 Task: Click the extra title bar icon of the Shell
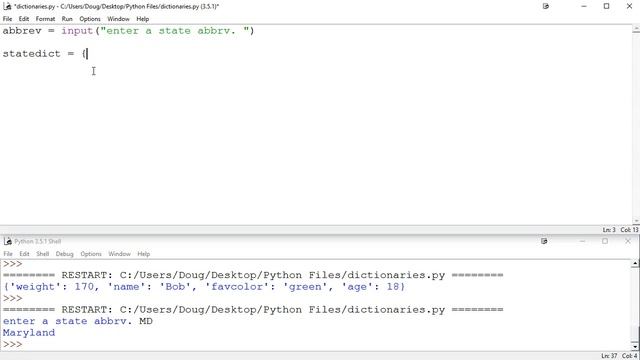coord(544,241)
